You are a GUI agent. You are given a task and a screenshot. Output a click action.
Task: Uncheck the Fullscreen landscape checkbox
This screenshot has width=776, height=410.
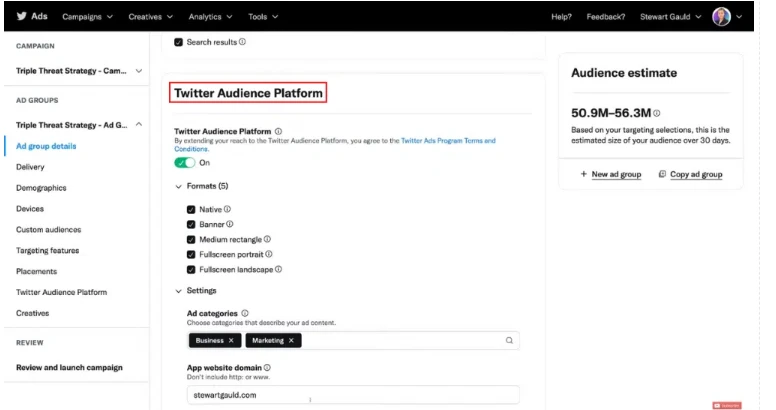tap(191, 270)
